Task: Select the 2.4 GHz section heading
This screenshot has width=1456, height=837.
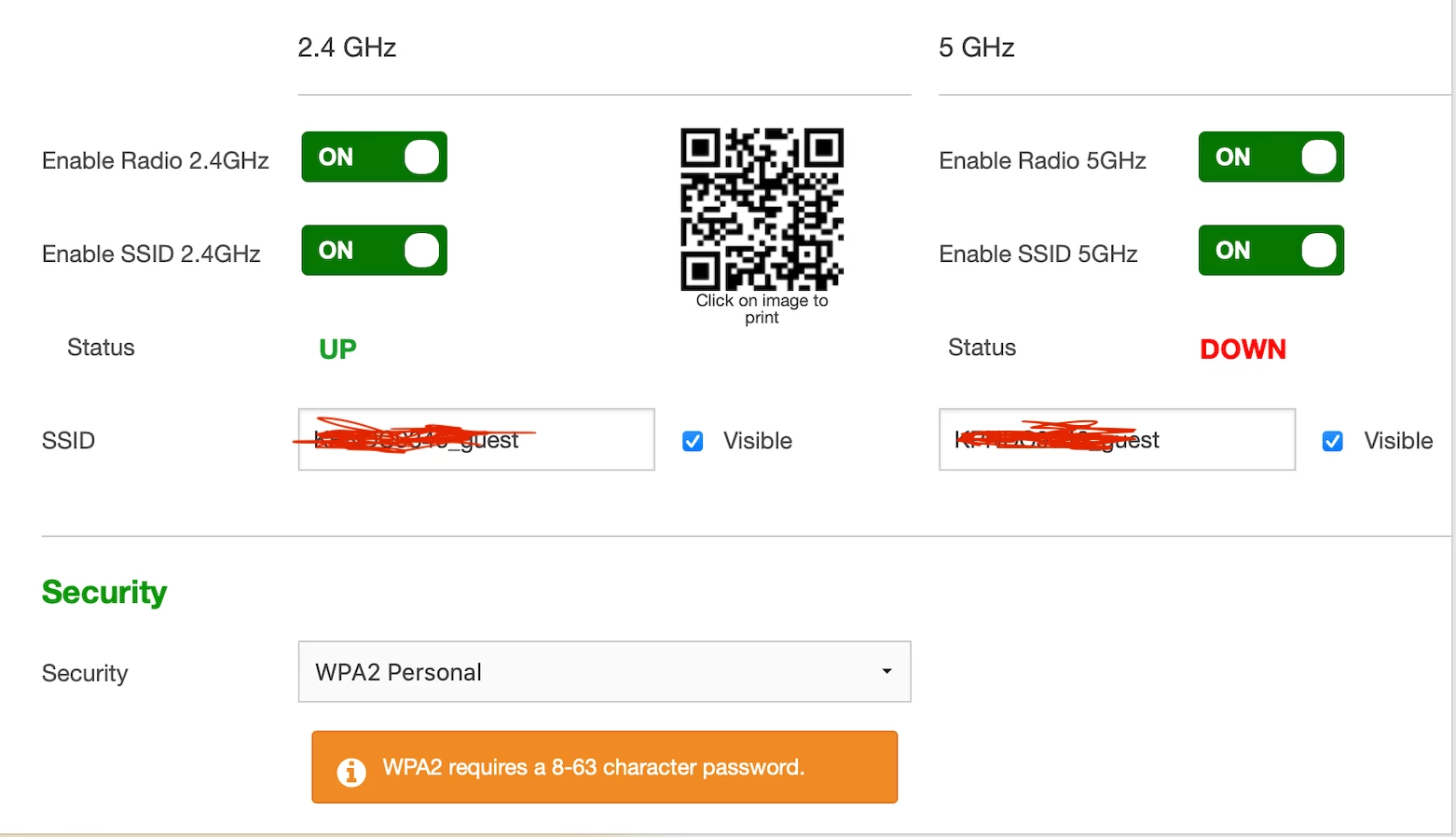Action: (x=347, y=48)
